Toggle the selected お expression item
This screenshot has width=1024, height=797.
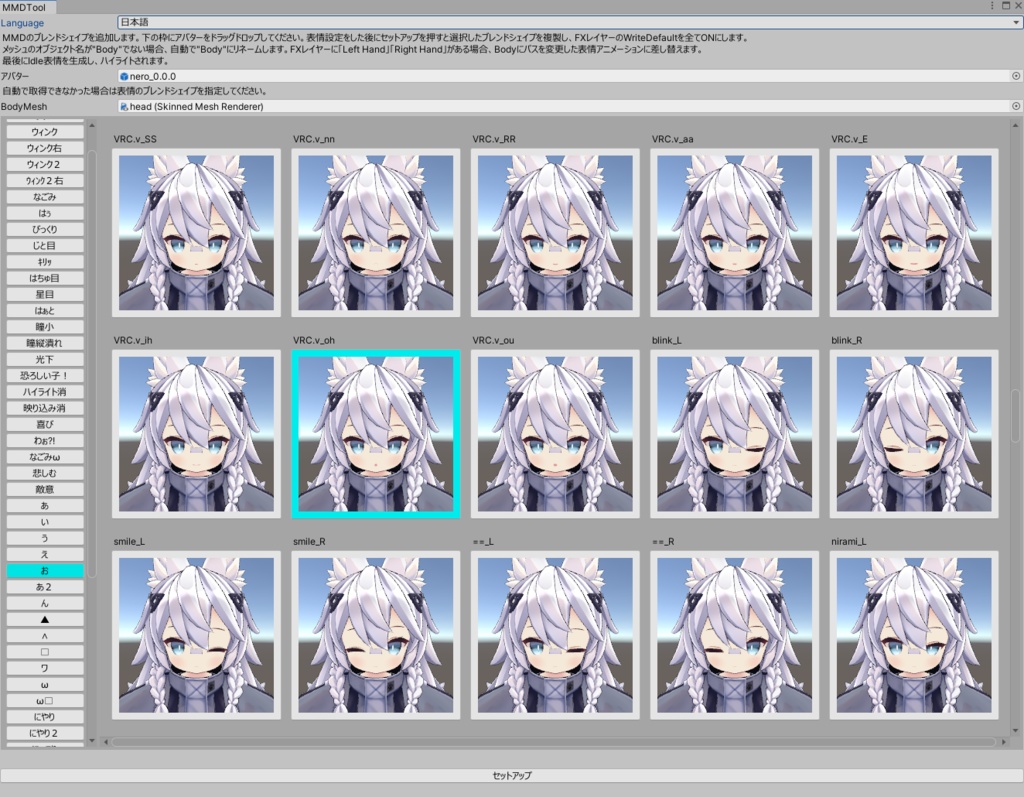[x=45, y=570]
